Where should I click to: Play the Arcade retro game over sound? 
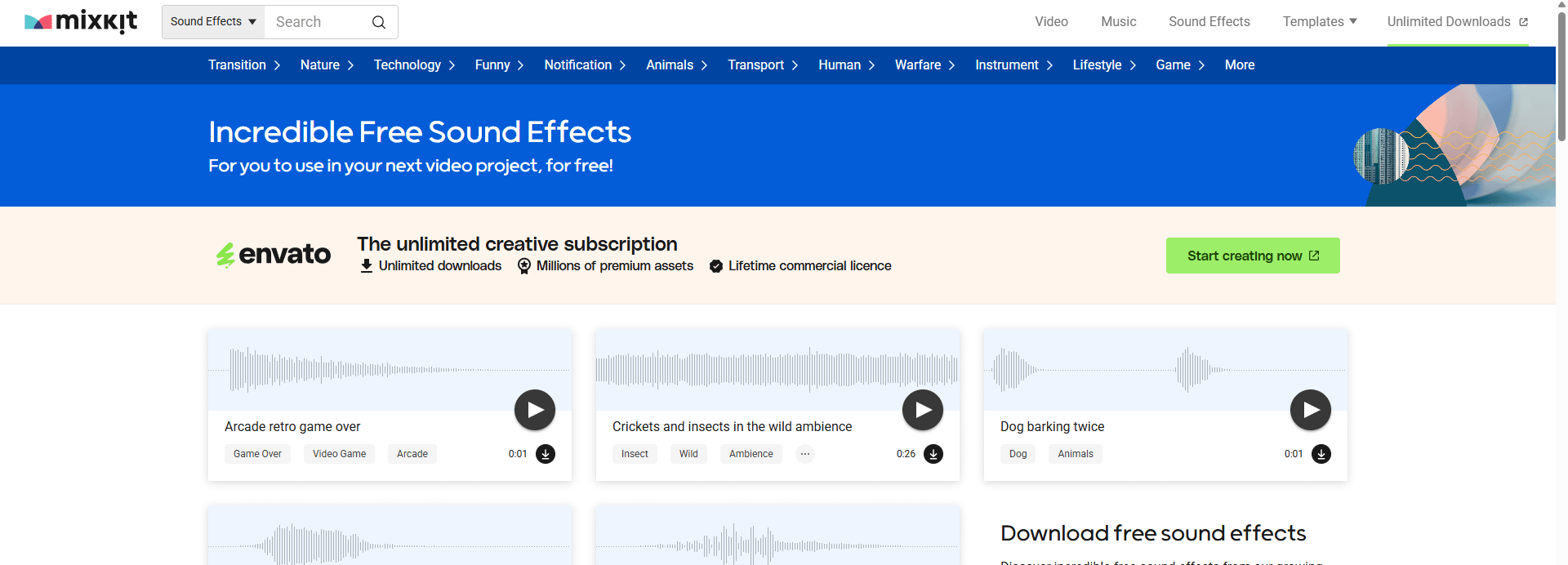tap(535, 410)
